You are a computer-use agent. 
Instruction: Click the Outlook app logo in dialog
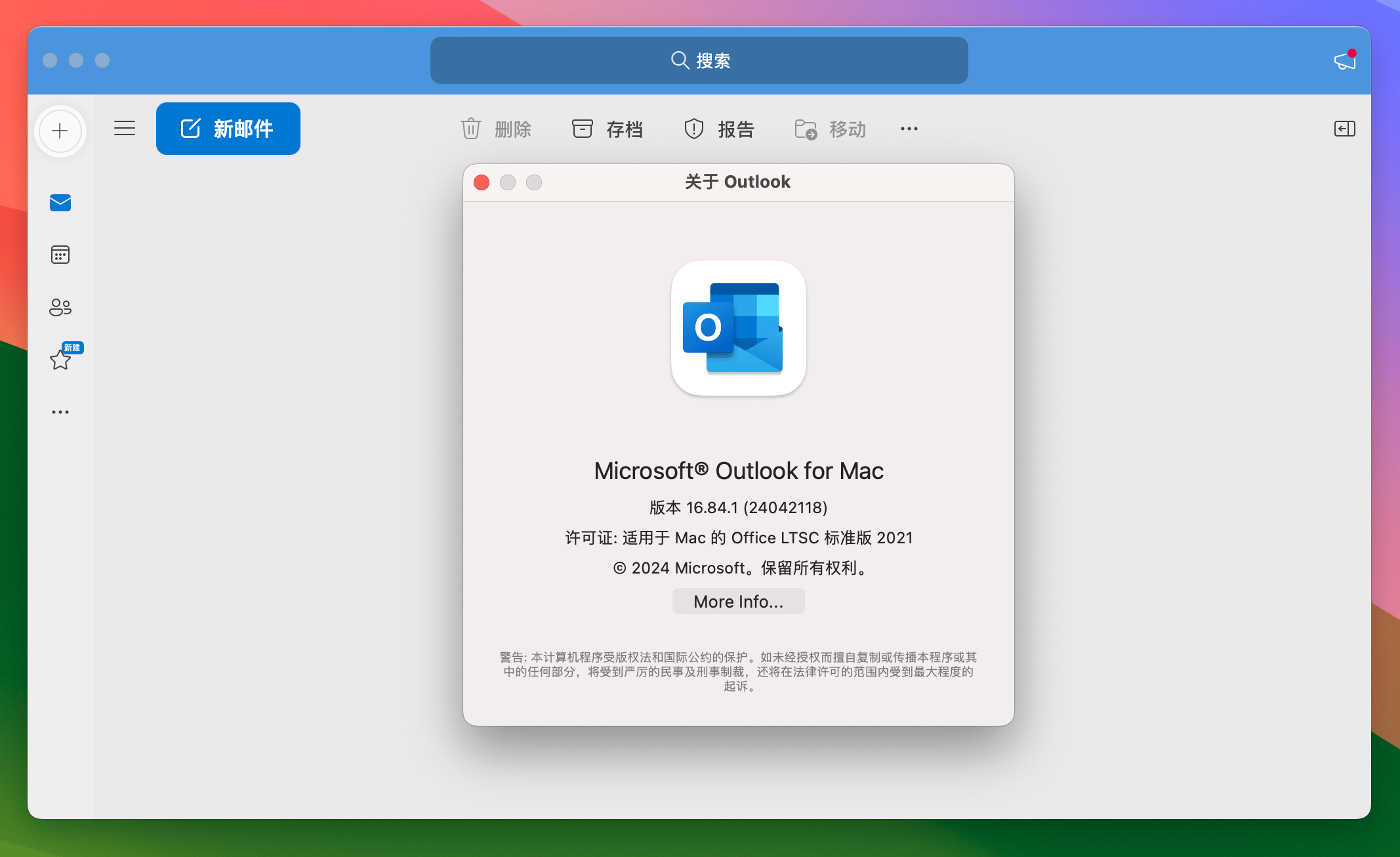(739, 328)
